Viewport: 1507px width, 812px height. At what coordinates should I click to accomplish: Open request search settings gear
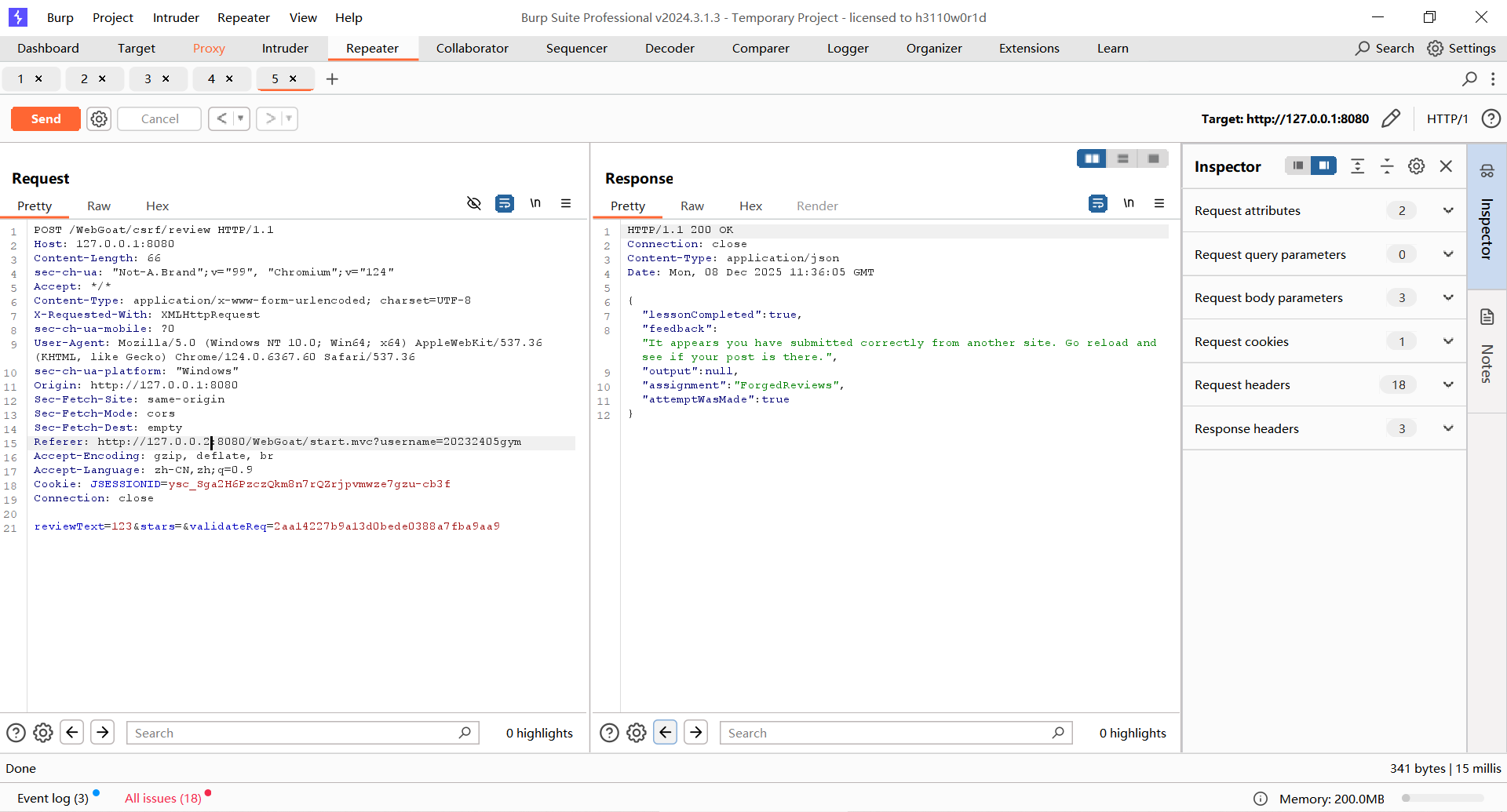[43, 733]
